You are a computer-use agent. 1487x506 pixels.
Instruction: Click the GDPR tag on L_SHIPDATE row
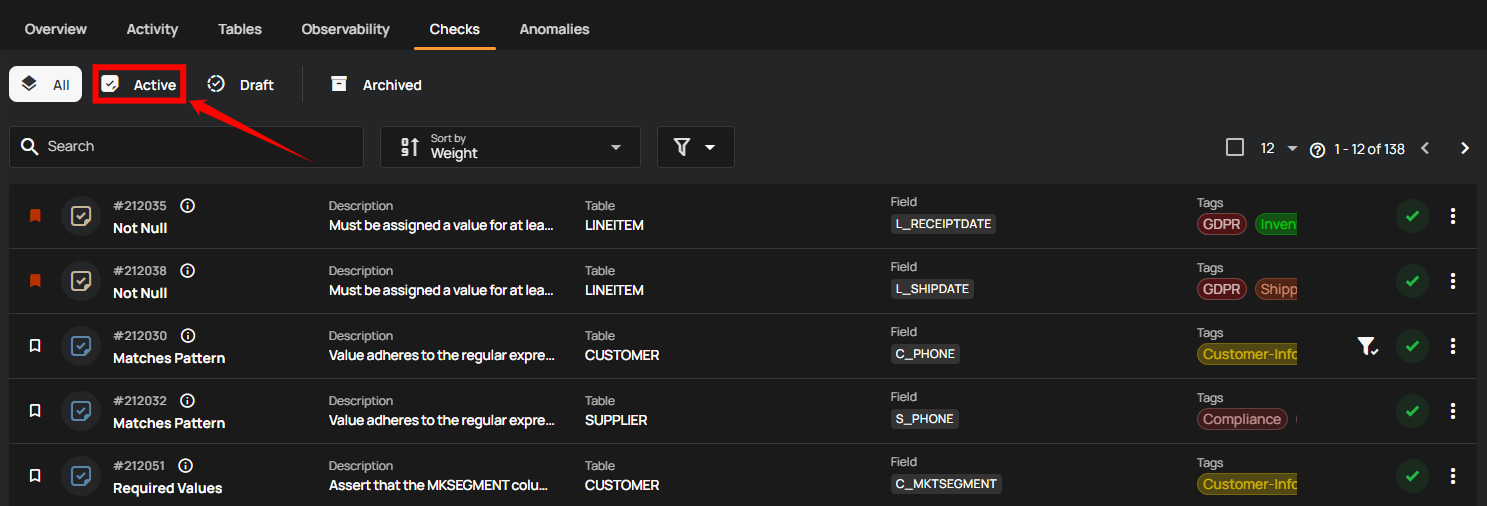[1222, 289]
